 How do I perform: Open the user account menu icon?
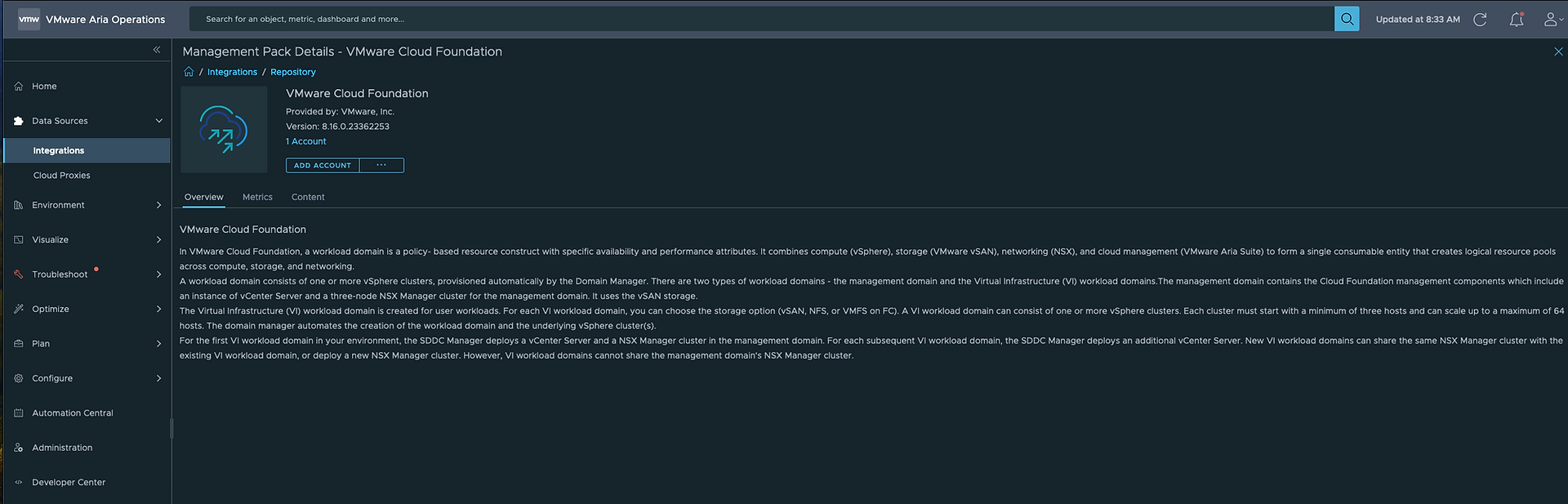coord(1553,20)
